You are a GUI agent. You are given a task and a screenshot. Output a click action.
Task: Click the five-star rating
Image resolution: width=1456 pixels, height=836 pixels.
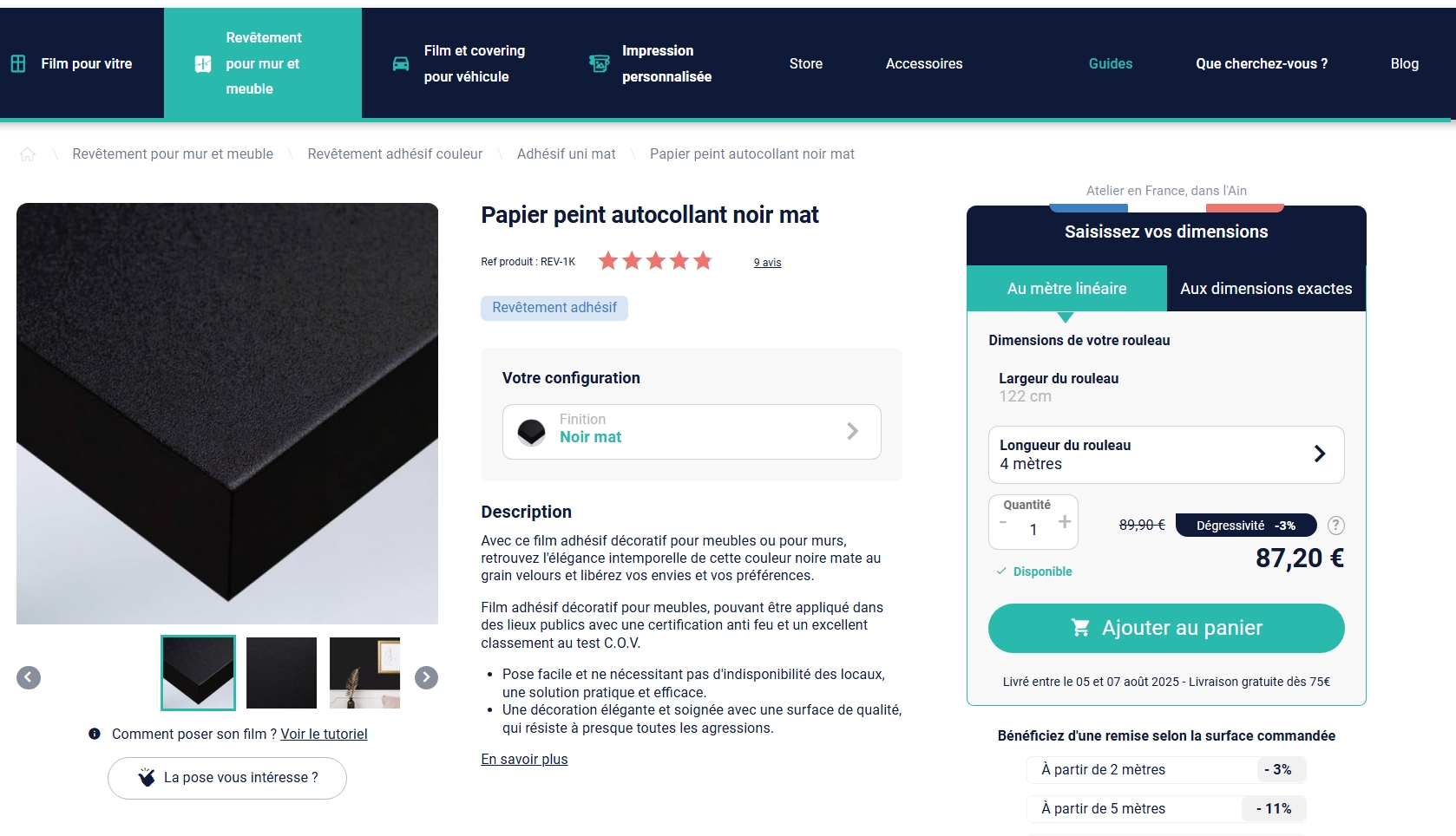pyautogui.click(x=655, y=261)
